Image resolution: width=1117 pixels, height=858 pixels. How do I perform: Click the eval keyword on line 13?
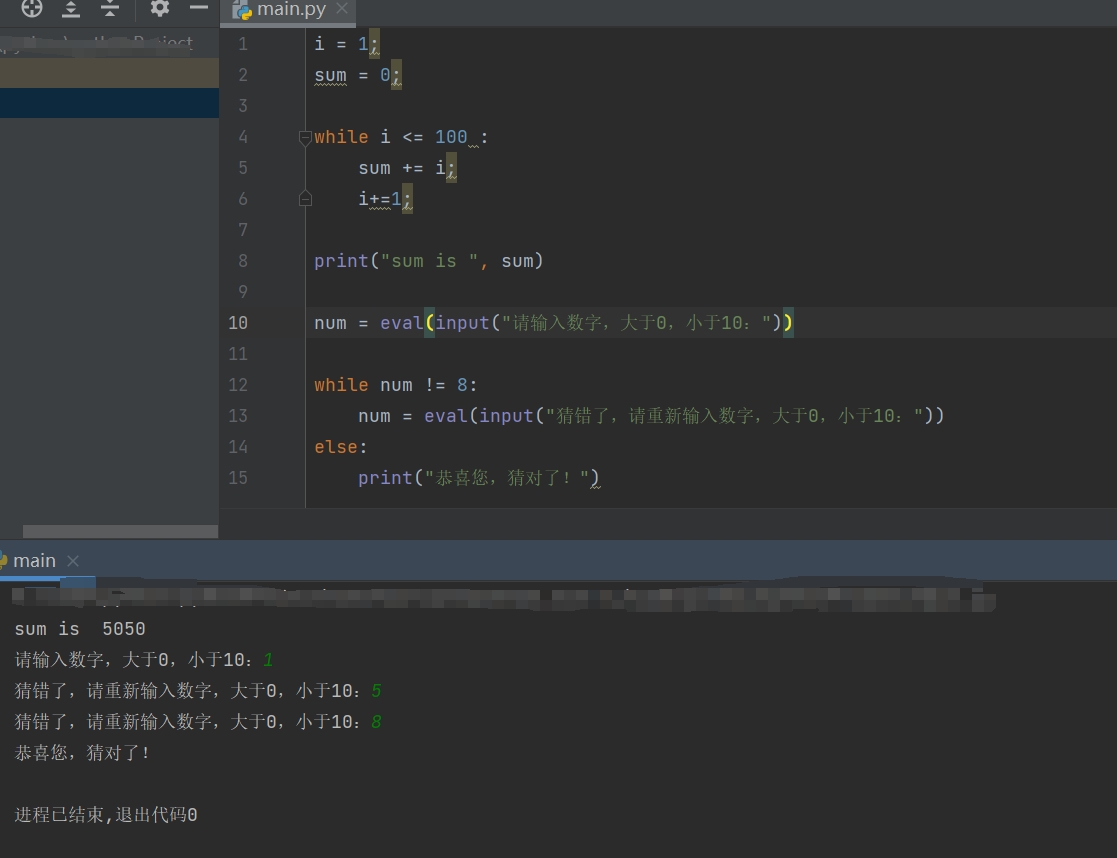(x=445, y=416)
